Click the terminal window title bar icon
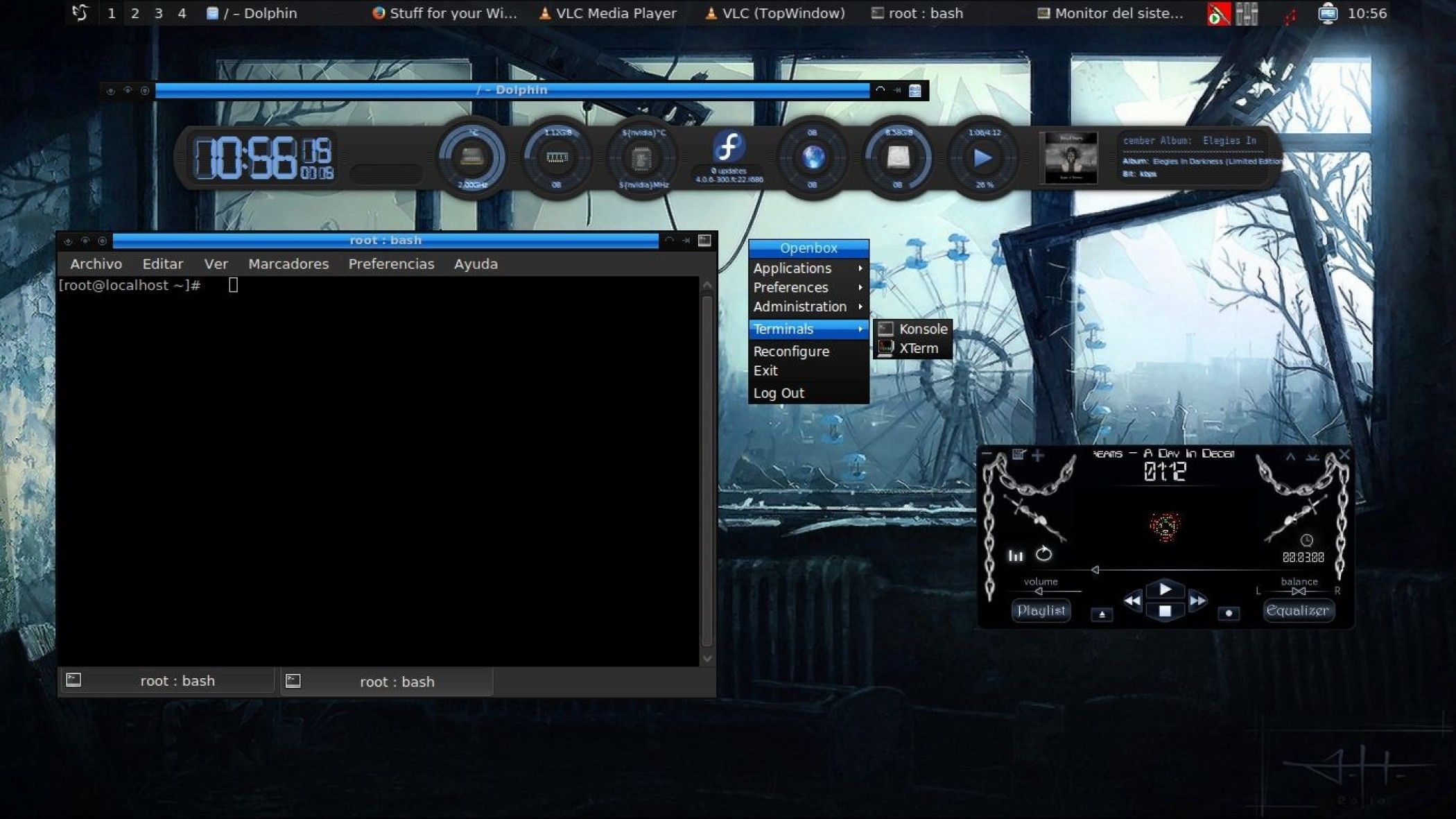 click(704, 240)
